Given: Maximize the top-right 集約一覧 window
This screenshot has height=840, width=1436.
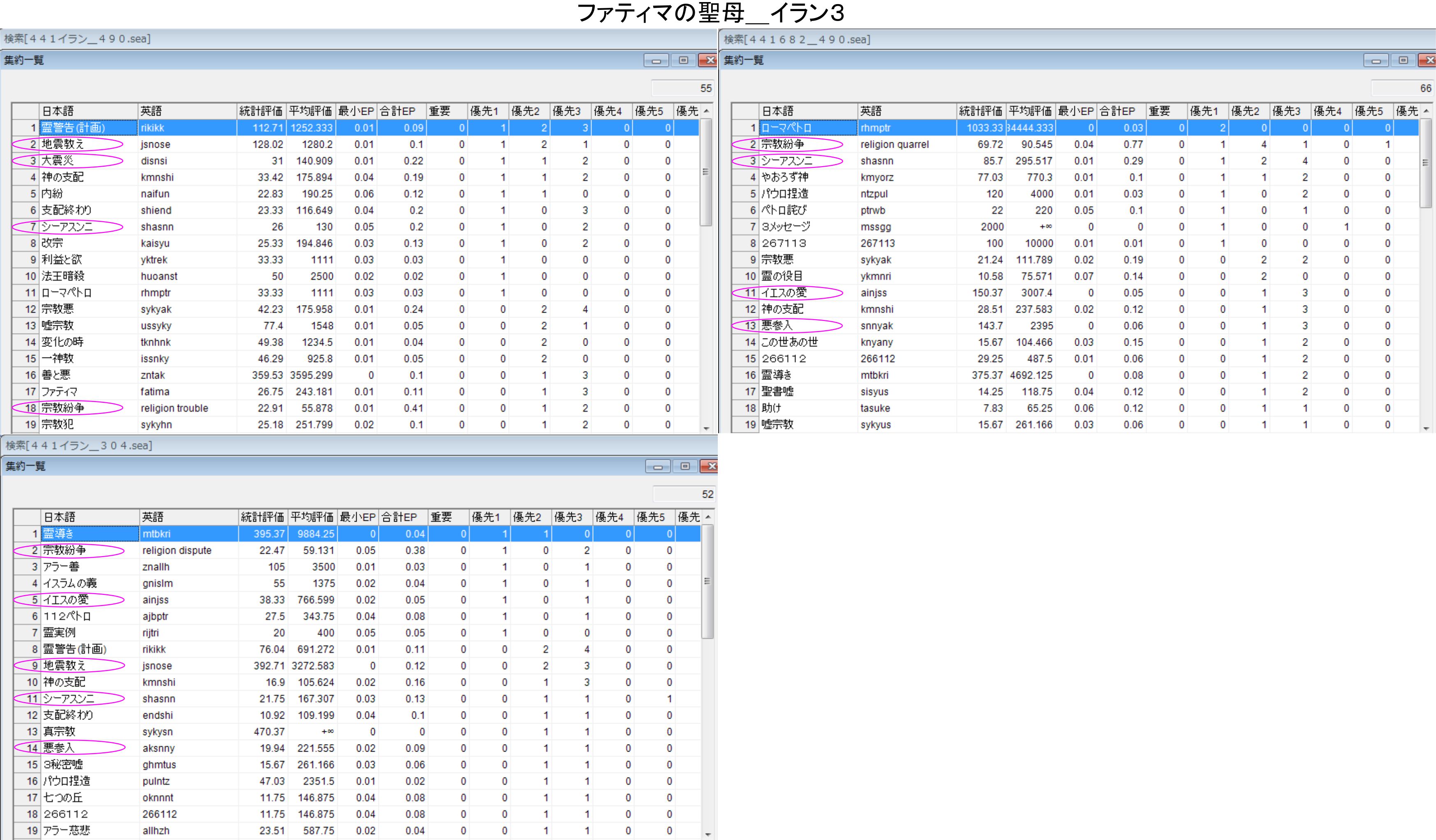Looking at the screenshot, I should tap(1403, 60).
